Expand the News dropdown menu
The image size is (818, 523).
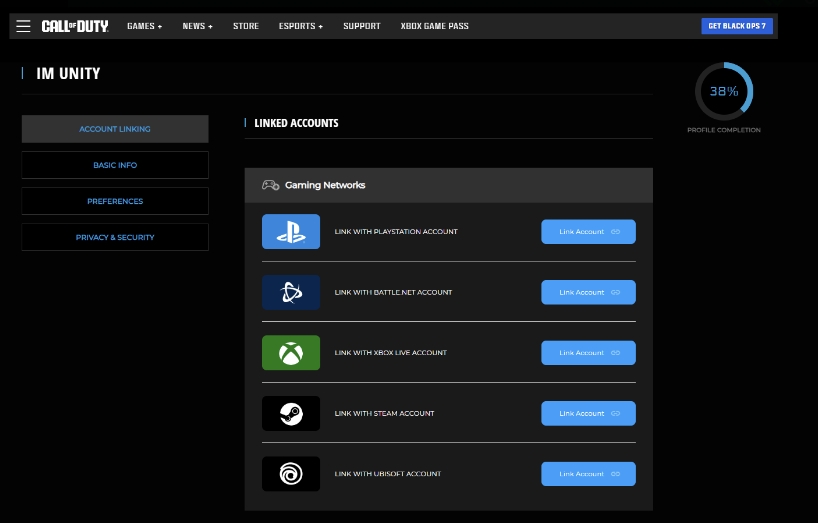coord(197,26)
